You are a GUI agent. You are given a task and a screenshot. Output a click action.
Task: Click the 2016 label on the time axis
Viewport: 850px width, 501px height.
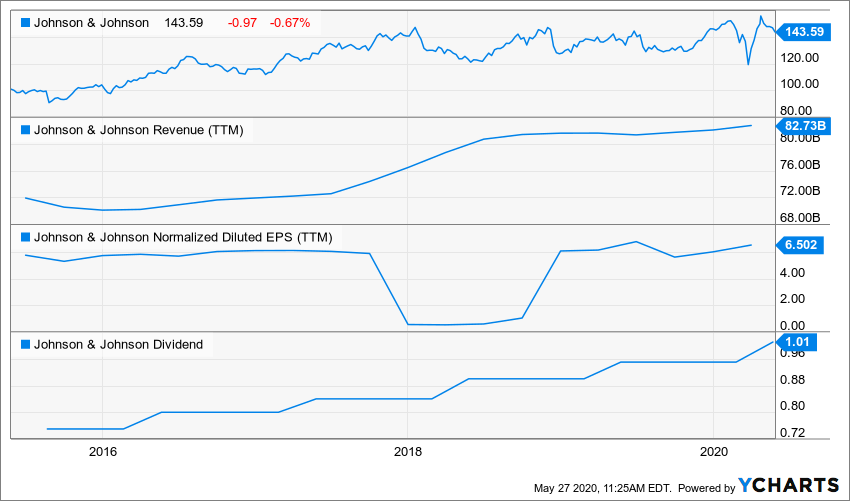pos(103,451)
